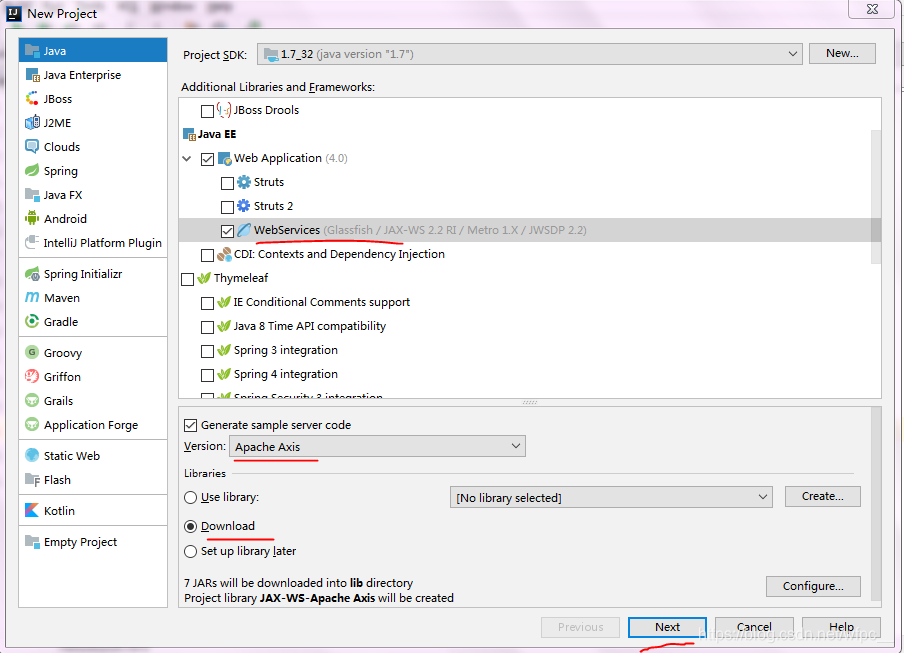Open the Project SDK dropdown
The height and width of the screenshot is (653, 904).
[529, 54]
